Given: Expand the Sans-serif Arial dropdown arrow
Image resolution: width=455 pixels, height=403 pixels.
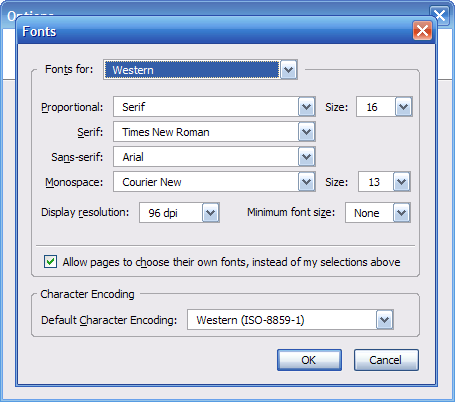Looking at the screenshot, I should [306, 157].
